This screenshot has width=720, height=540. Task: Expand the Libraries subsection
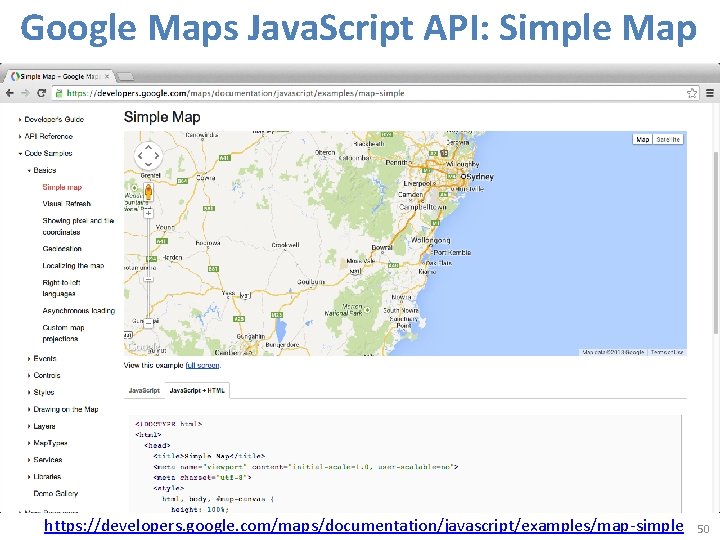point(44,477)
